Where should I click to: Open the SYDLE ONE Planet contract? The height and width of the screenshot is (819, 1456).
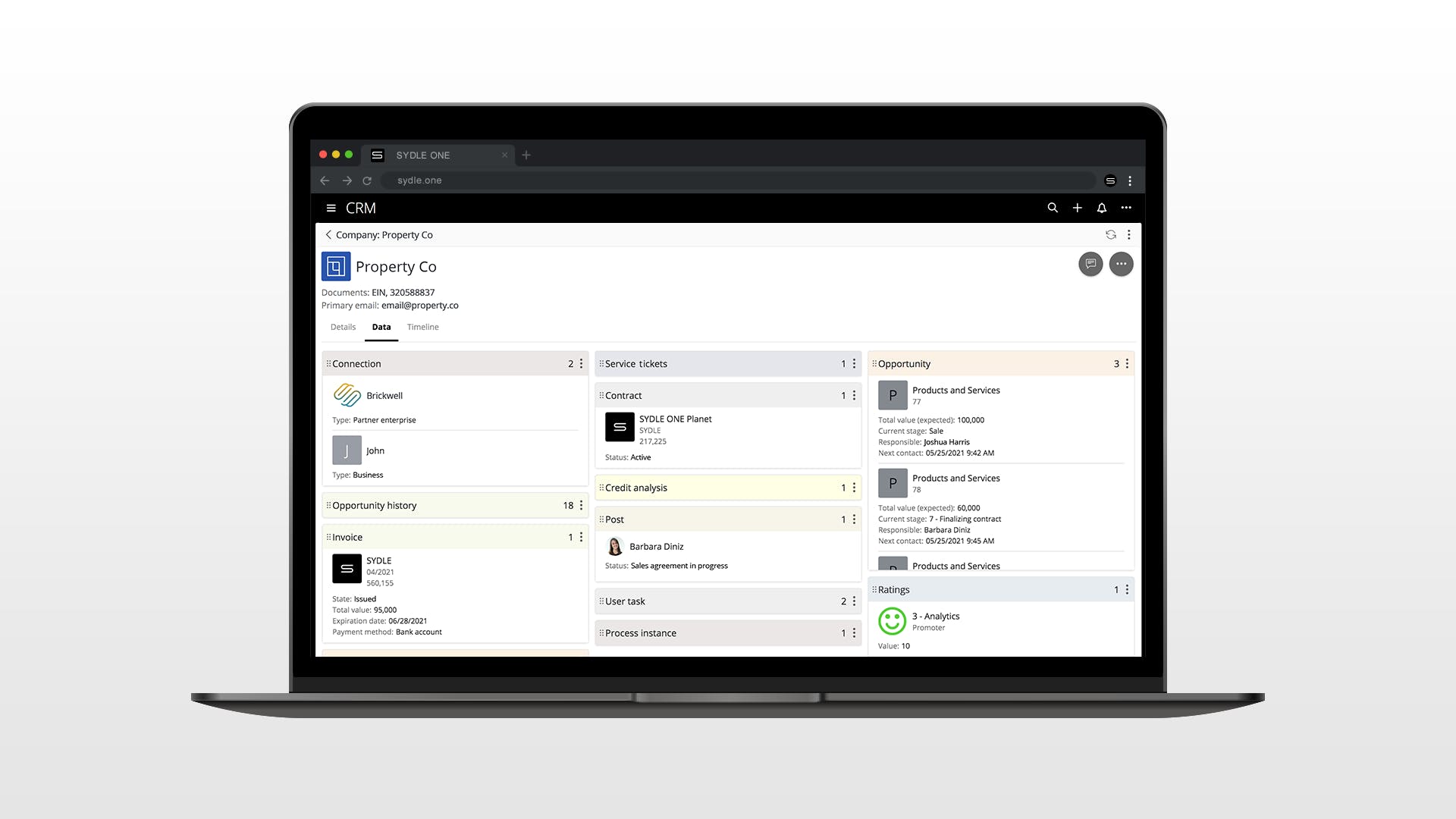coord(675,419)
